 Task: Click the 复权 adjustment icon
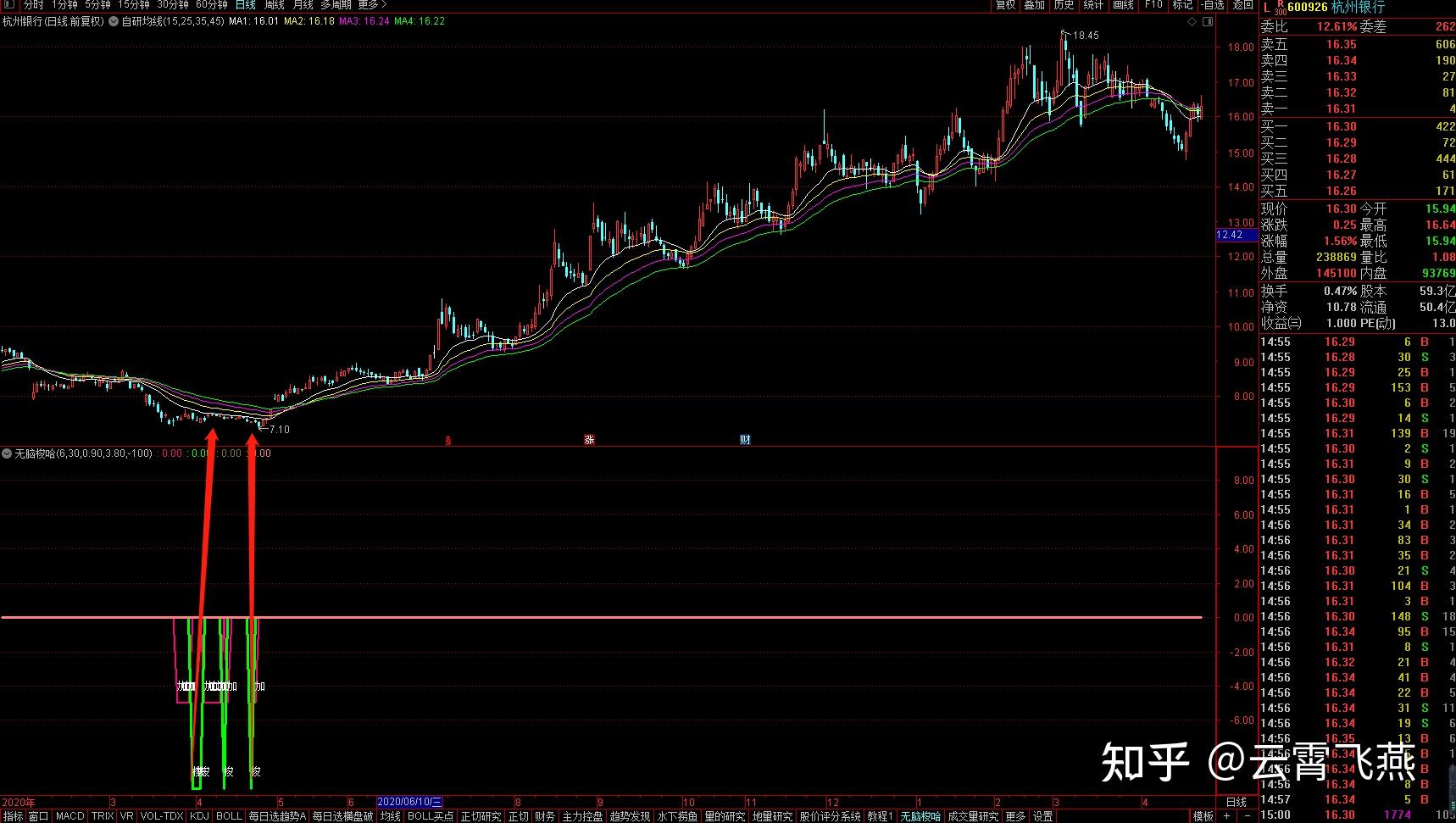click(x=1006, y=5)
